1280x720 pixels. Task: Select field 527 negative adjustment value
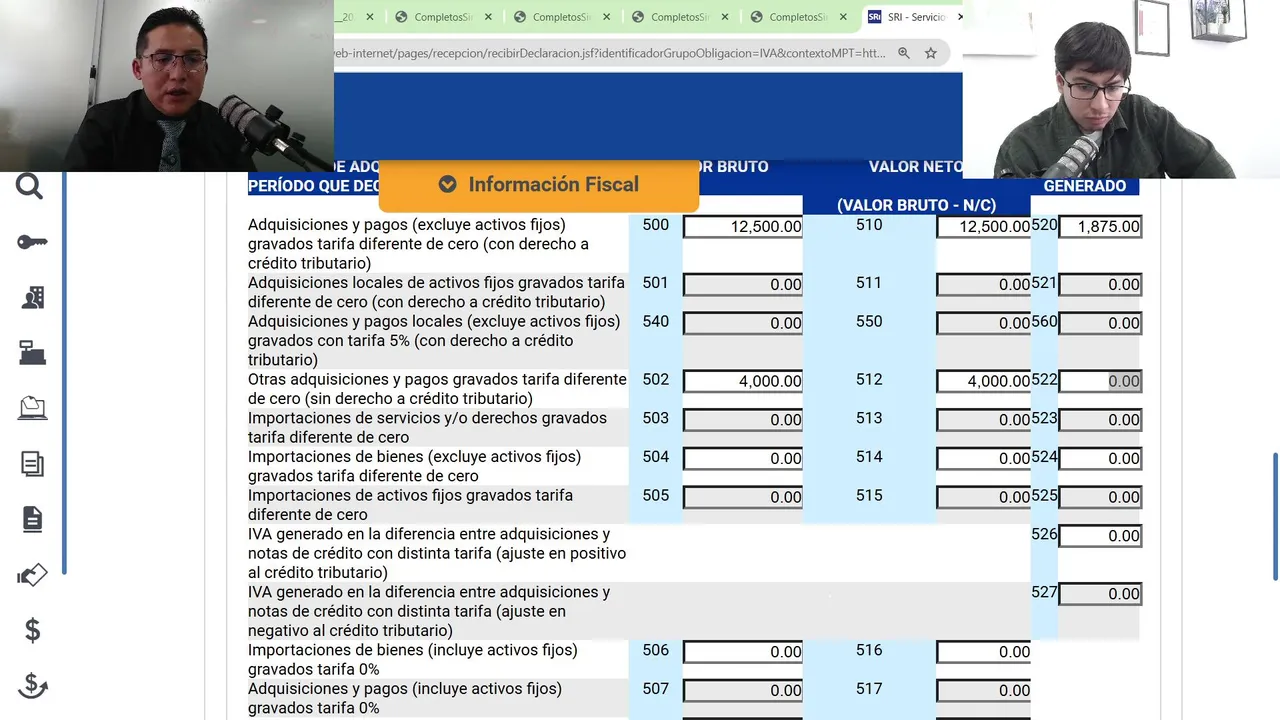[1100, 594]
